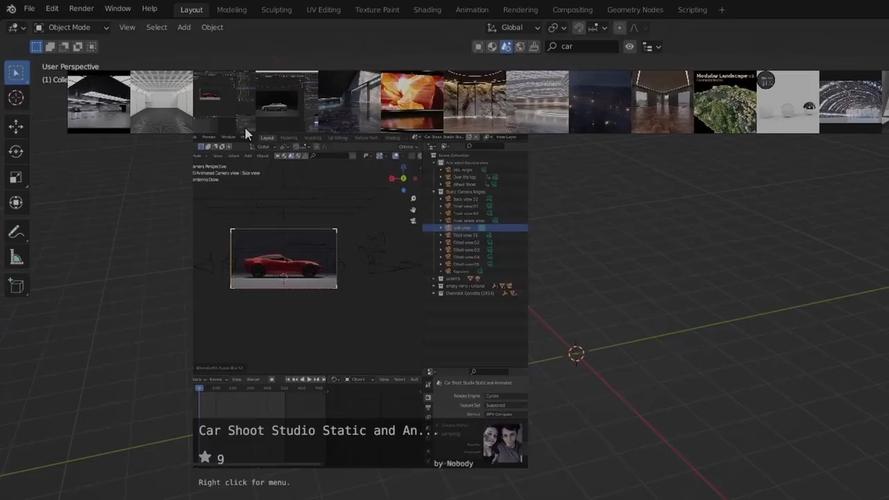Switch to the Geometry Nodes workspace
889x500 pixels.
point(635,10)
